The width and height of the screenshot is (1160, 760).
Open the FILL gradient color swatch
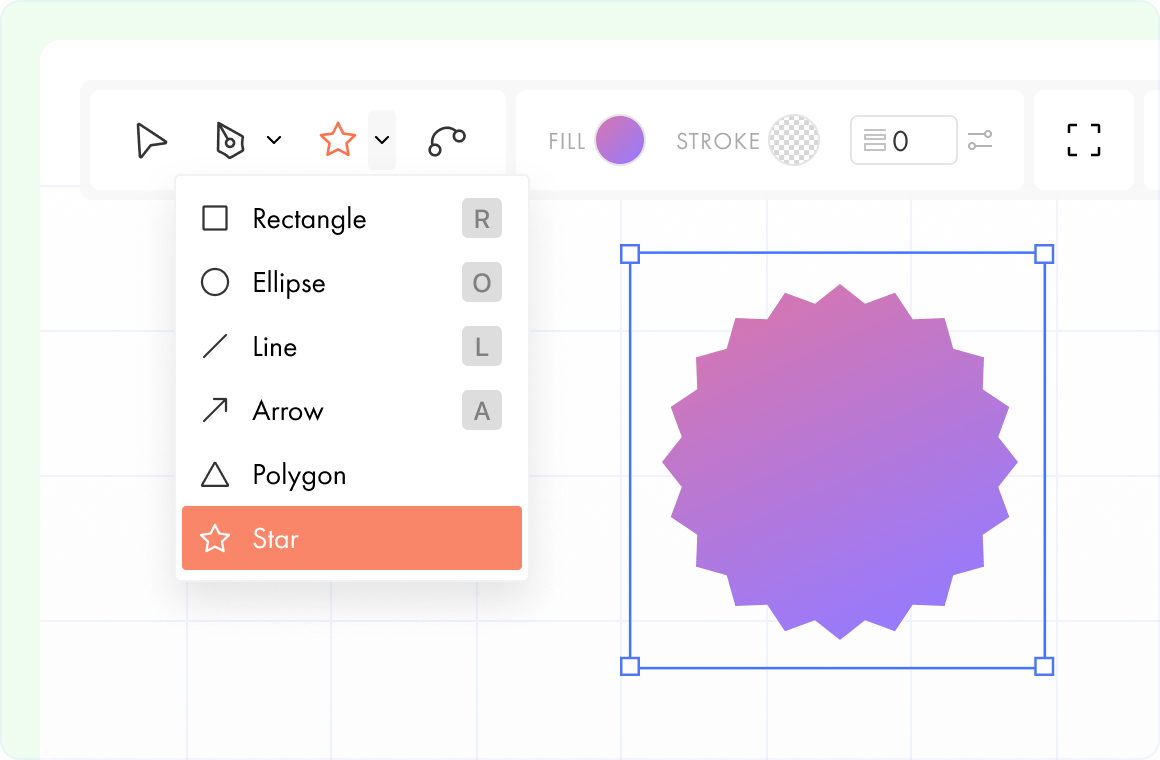coord(618,140)
